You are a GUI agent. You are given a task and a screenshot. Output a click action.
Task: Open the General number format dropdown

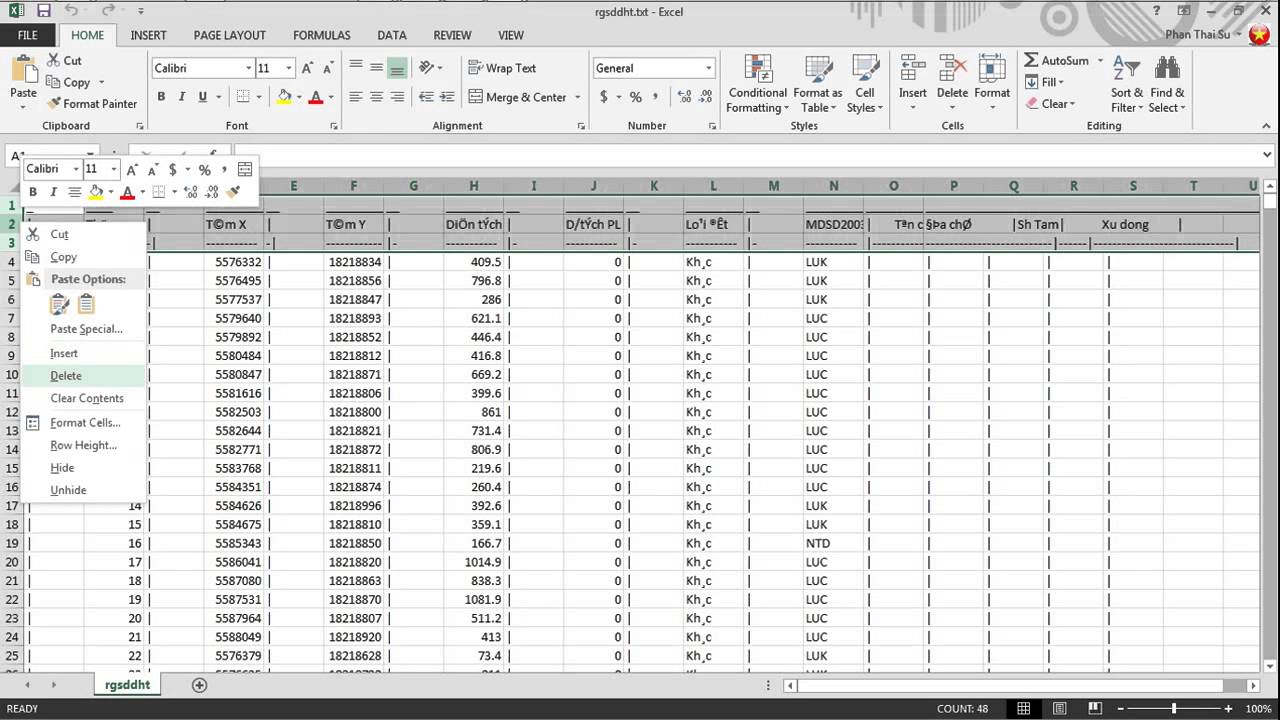[x=709, y=68]
